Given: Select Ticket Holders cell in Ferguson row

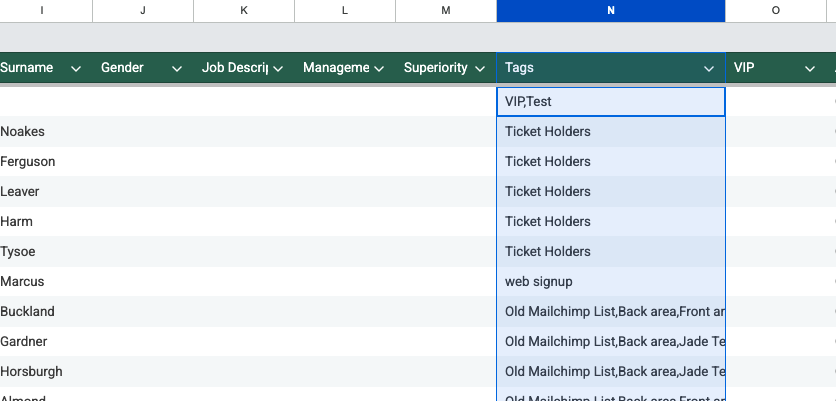Looking at the screenshot, I should point(610,162).
